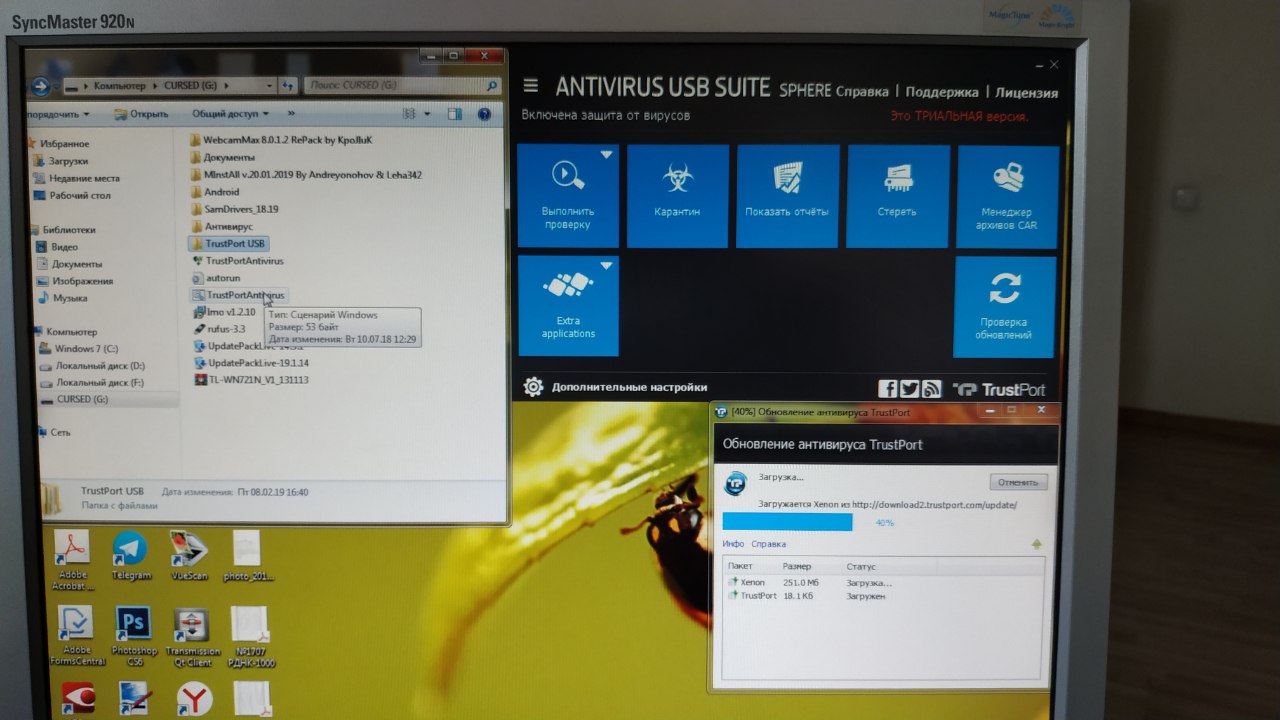
Task: Select the Xenon package row
Action: point(883,582)
